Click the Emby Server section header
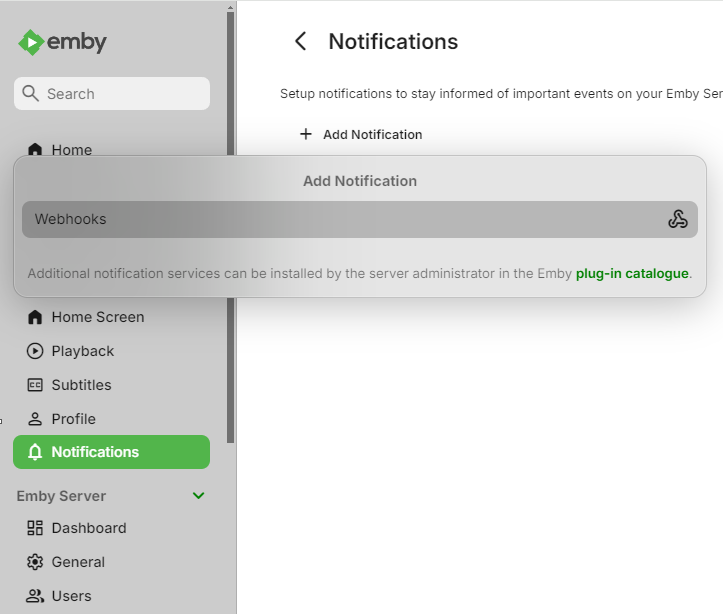 coord(62,496)
